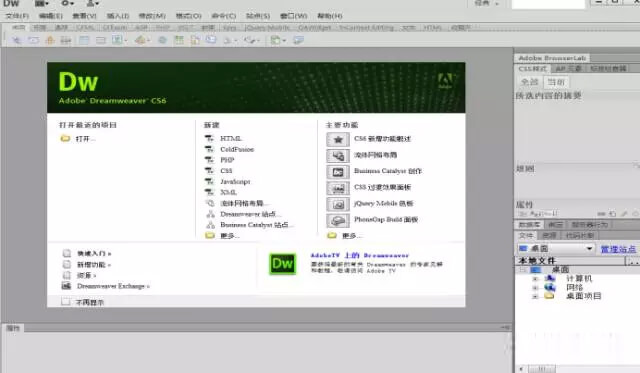Click the 管理站点 link
The width and height of the screenshot is (640, 373).
[x=618, y=249]
